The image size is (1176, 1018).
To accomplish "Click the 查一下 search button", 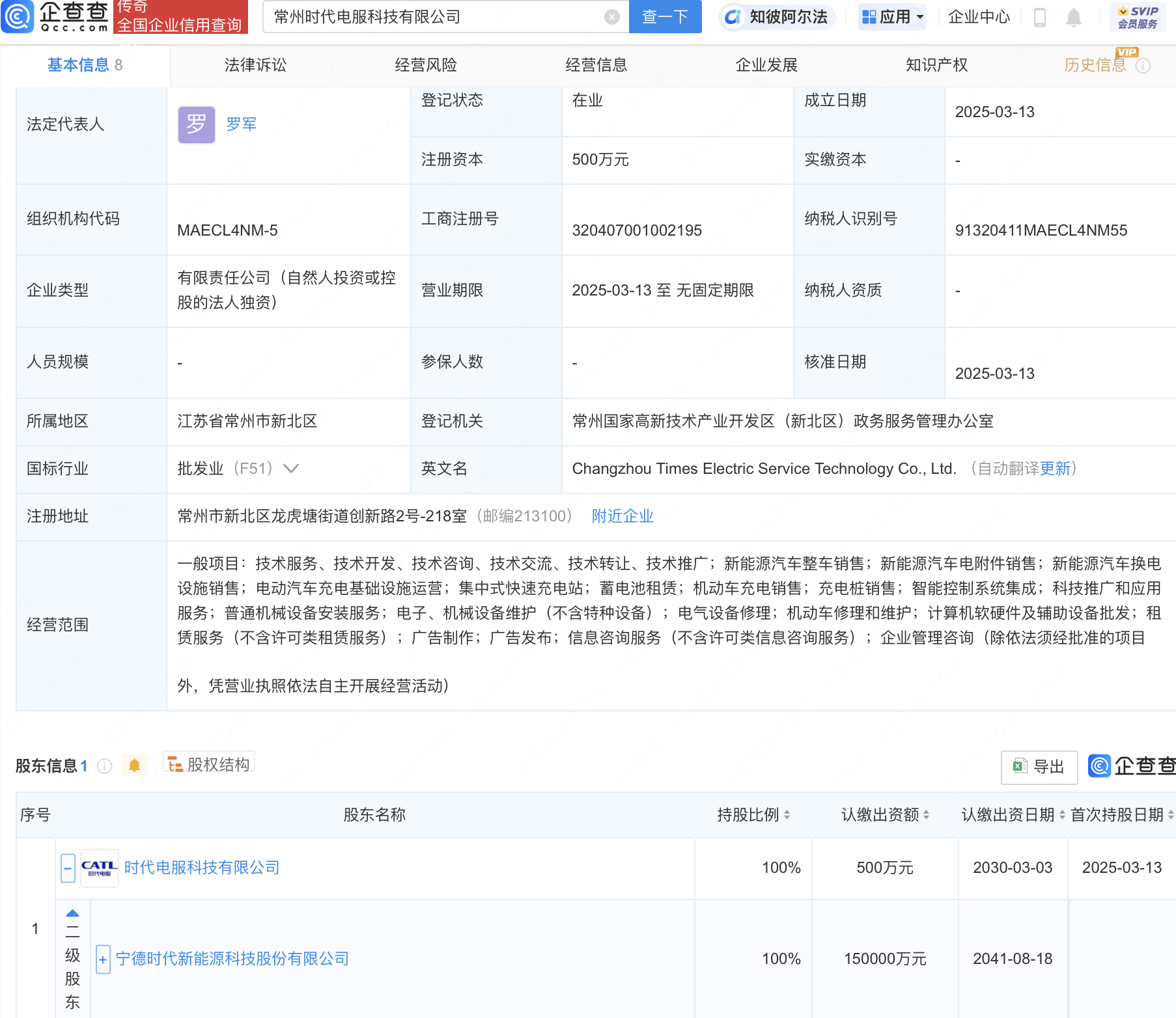I will pos(665,16).
